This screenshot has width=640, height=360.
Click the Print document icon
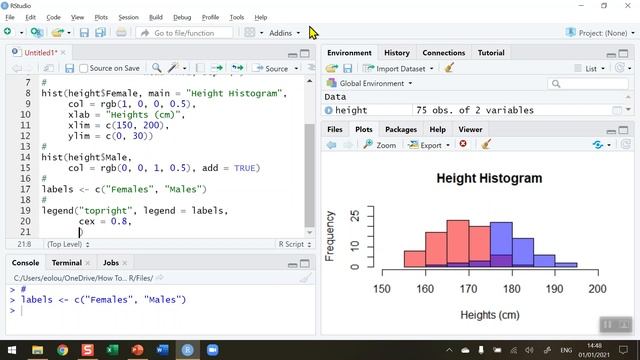(x=121, y=33)
